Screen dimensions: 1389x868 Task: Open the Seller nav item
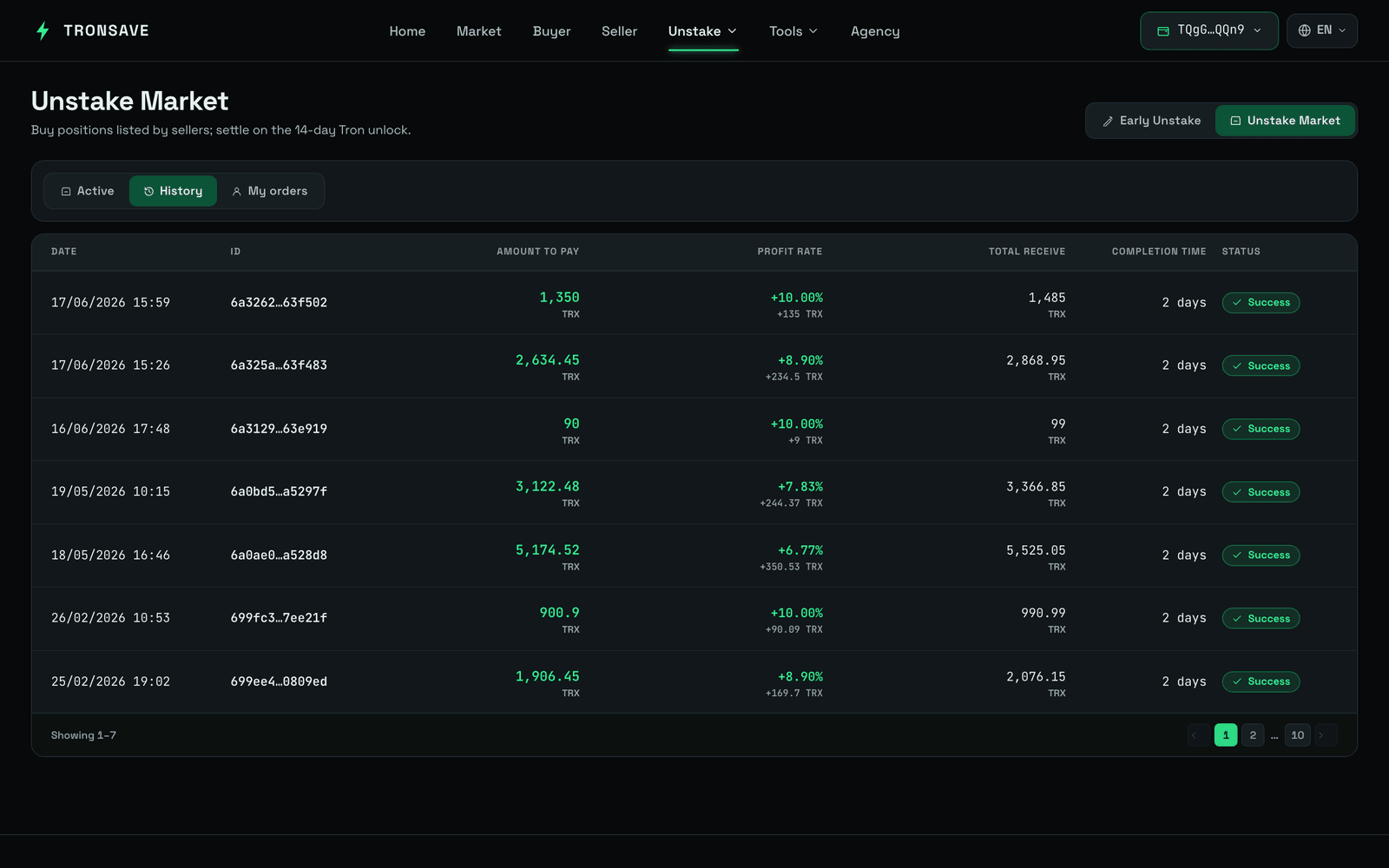[x=620, y=31]
